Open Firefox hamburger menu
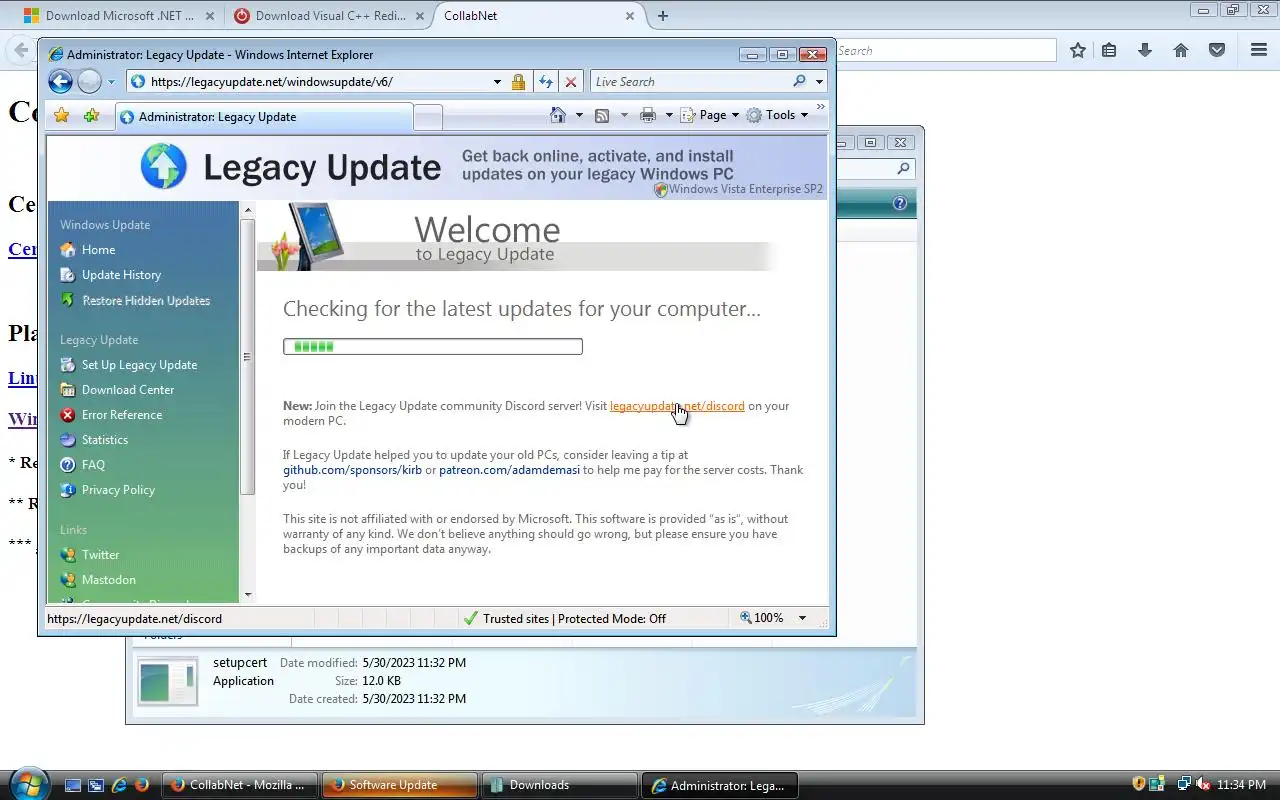1280x800 pixels. (1259, 50)
